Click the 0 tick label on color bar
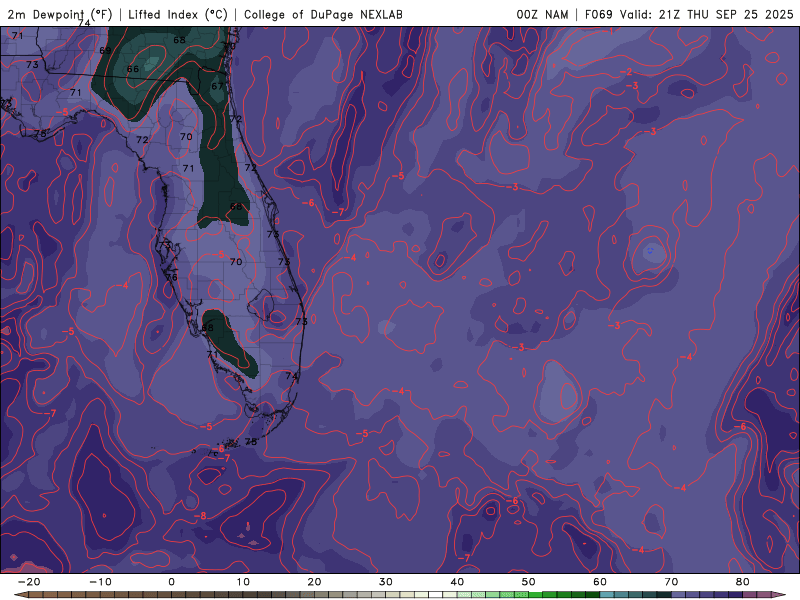The width and height of the screenshot is (800, 600). pyautogui.click(x=171, y=581)
